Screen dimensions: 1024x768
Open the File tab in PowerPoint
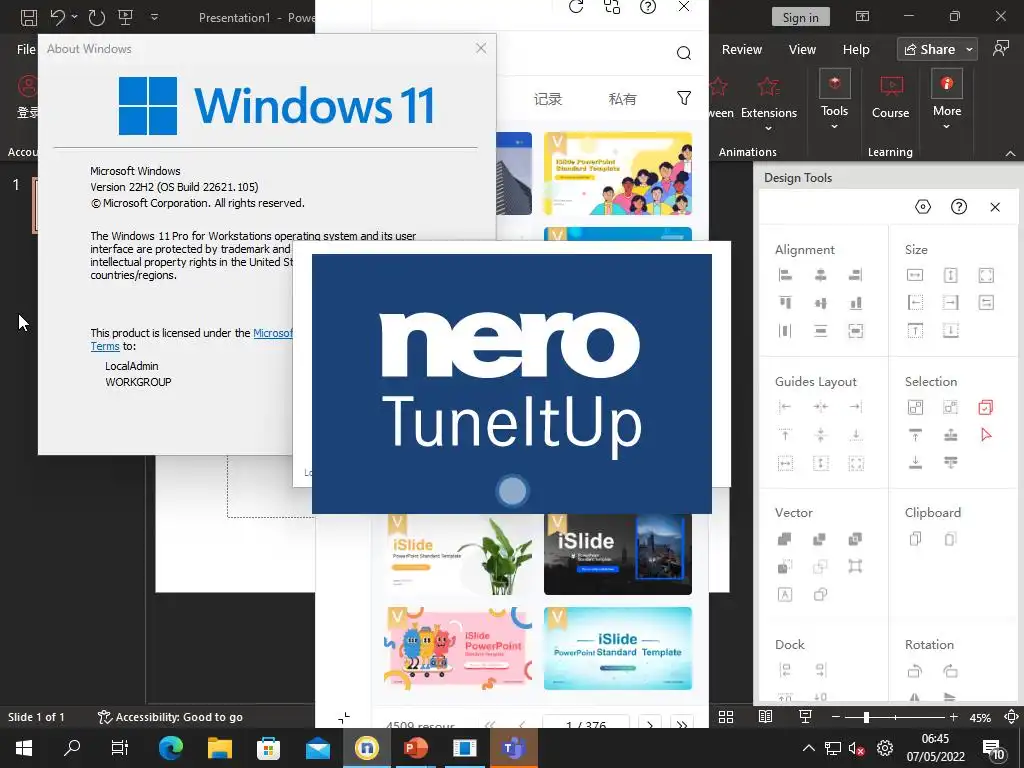[x=26, y=50]
